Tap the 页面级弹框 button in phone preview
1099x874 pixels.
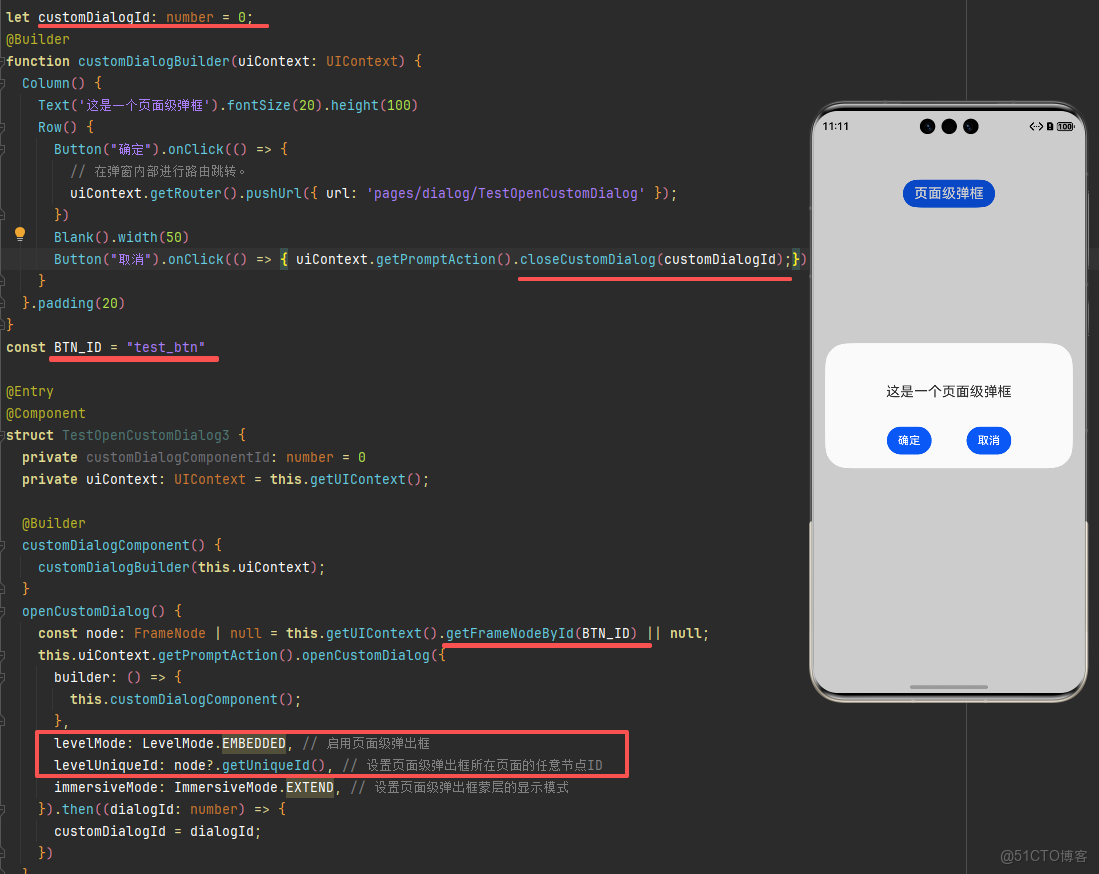coord(948,193)
